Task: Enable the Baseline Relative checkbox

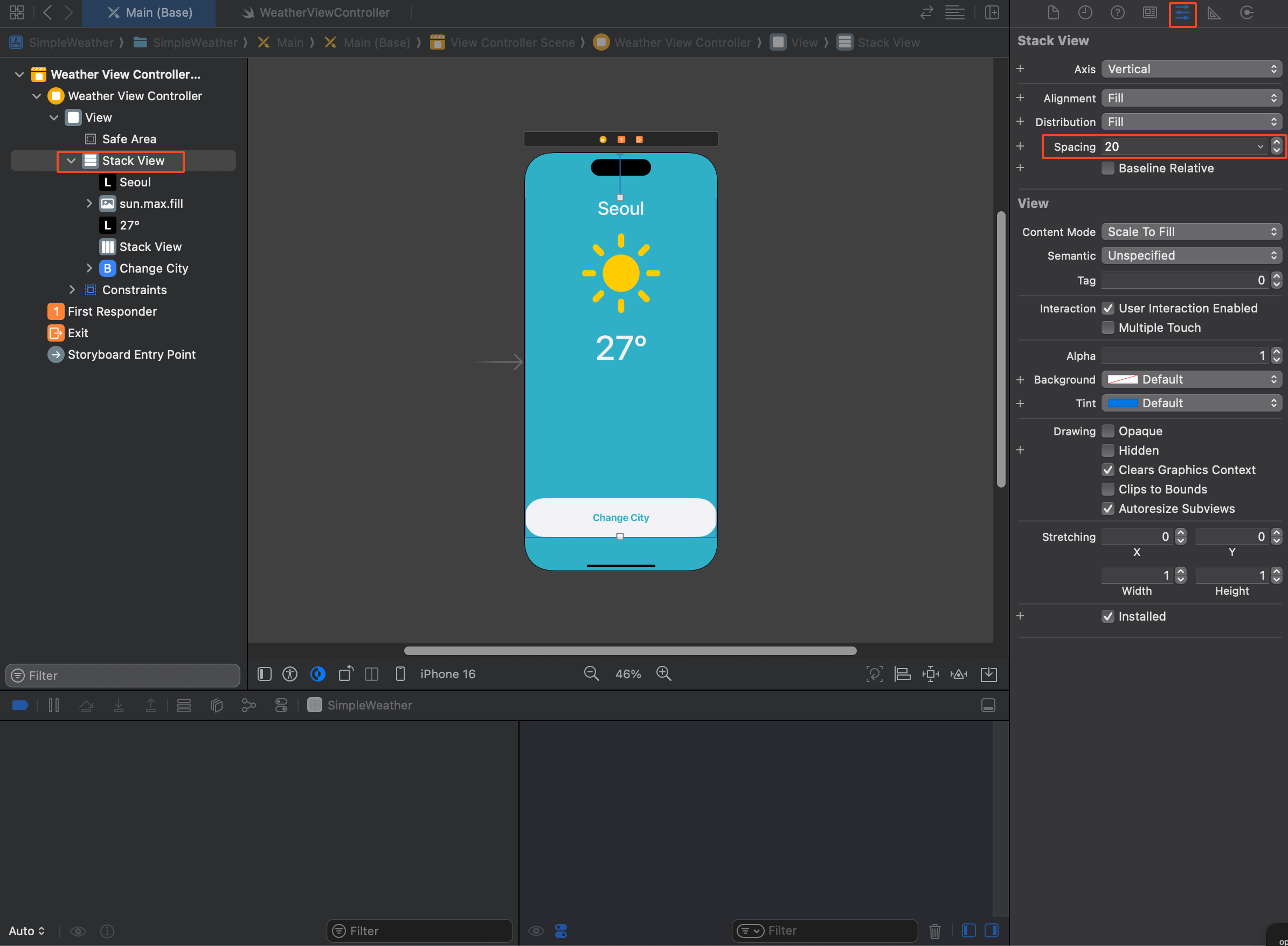Action: pos(1108,169)
